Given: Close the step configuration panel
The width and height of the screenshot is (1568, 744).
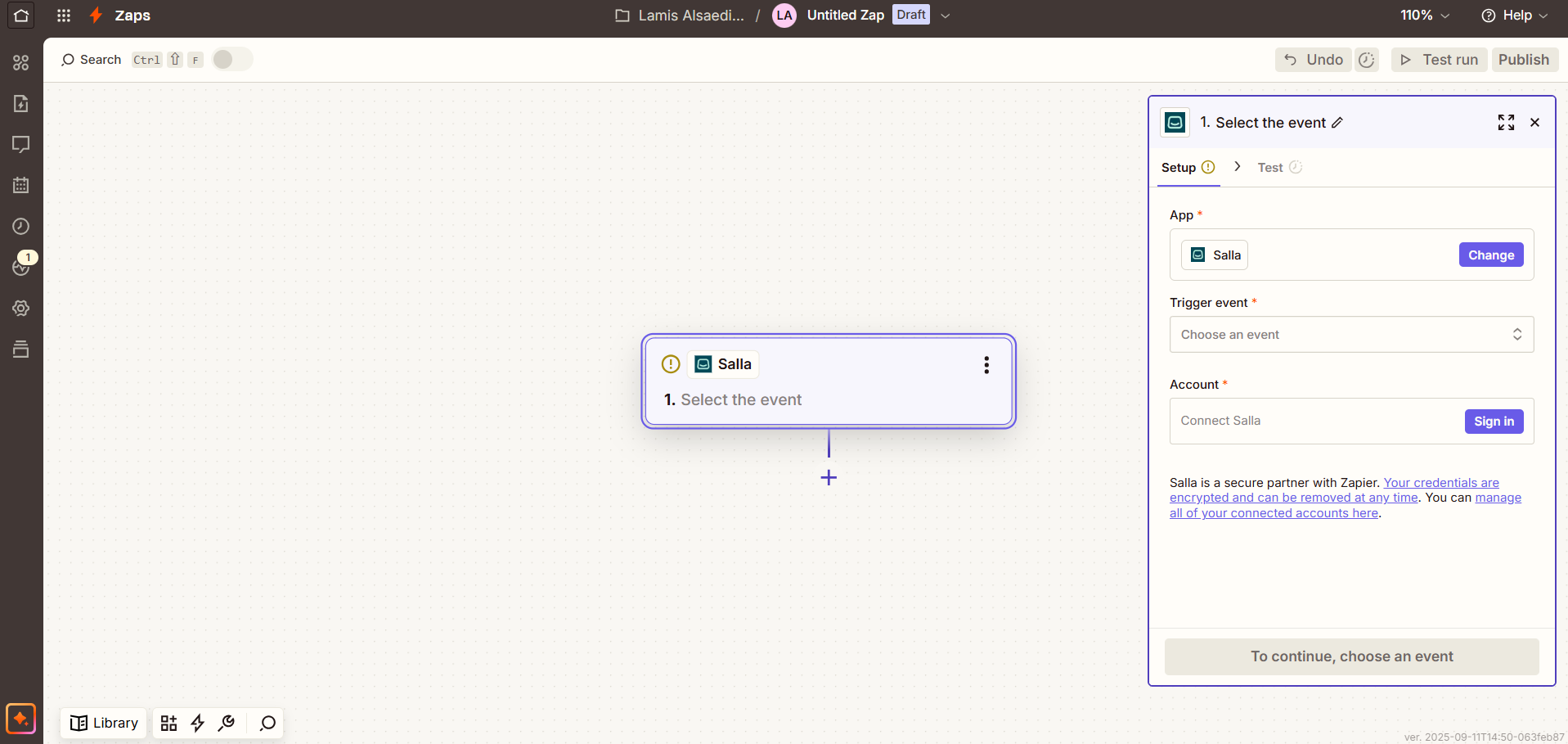Looking at the screenshot, I should pyautogui.click(x=1535, y=123).
